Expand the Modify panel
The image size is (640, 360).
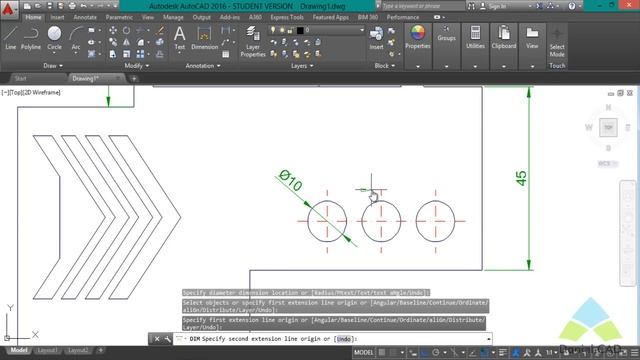(x=136, y=66)
